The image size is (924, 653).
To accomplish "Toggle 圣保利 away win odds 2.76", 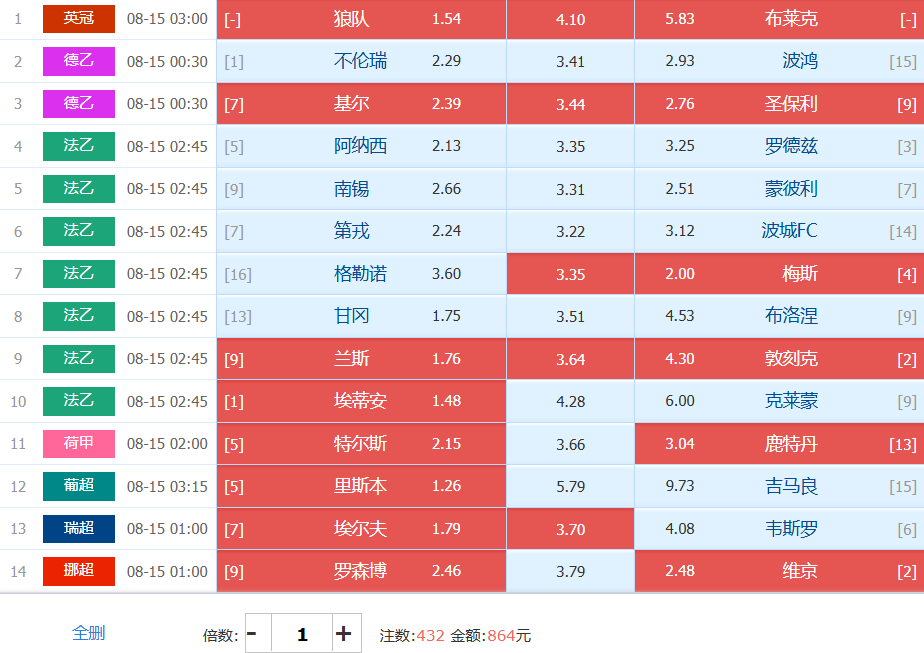I will [x=780, y=104].
